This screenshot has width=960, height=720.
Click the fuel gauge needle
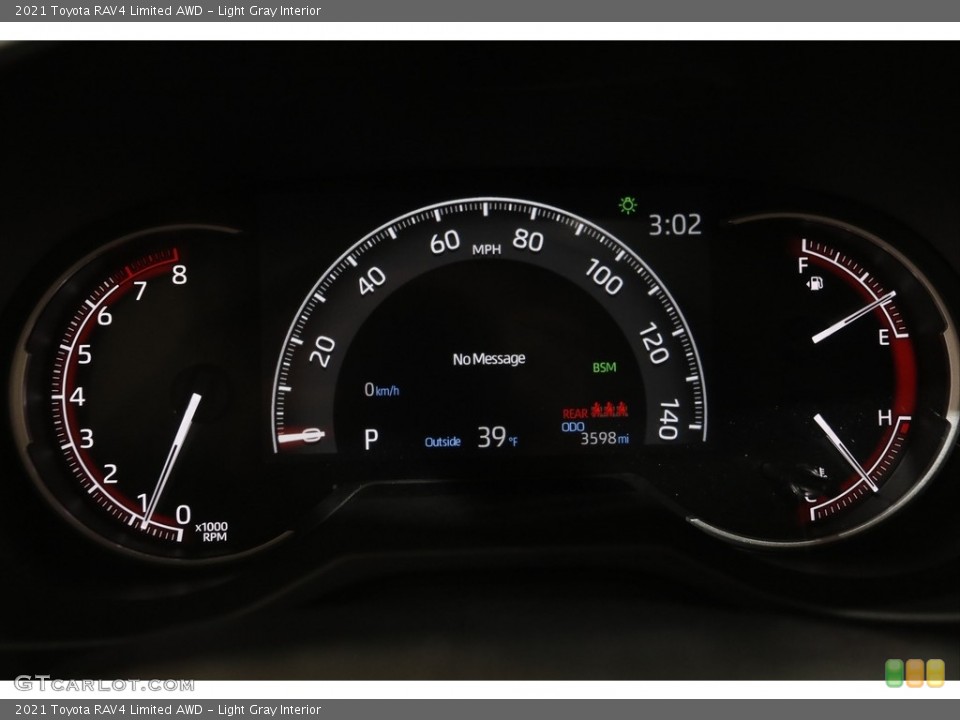(853, 317)
